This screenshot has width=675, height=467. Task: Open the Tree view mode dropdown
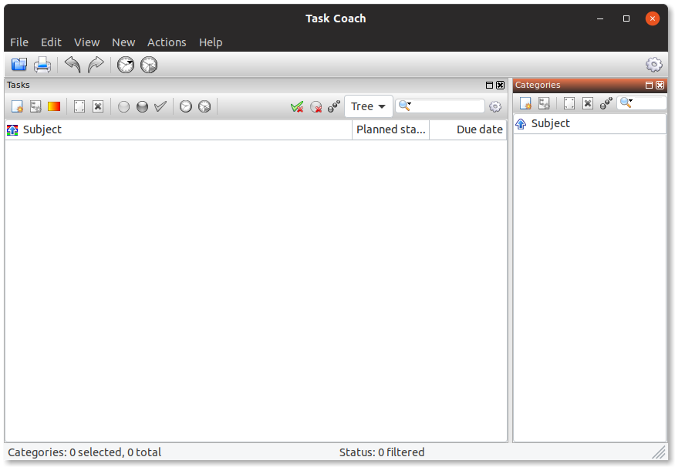click(x=368, y=106)
